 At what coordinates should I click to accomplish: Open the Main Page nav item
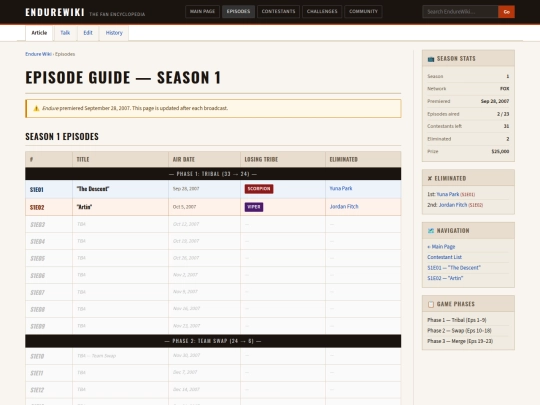tap(202, 11)
